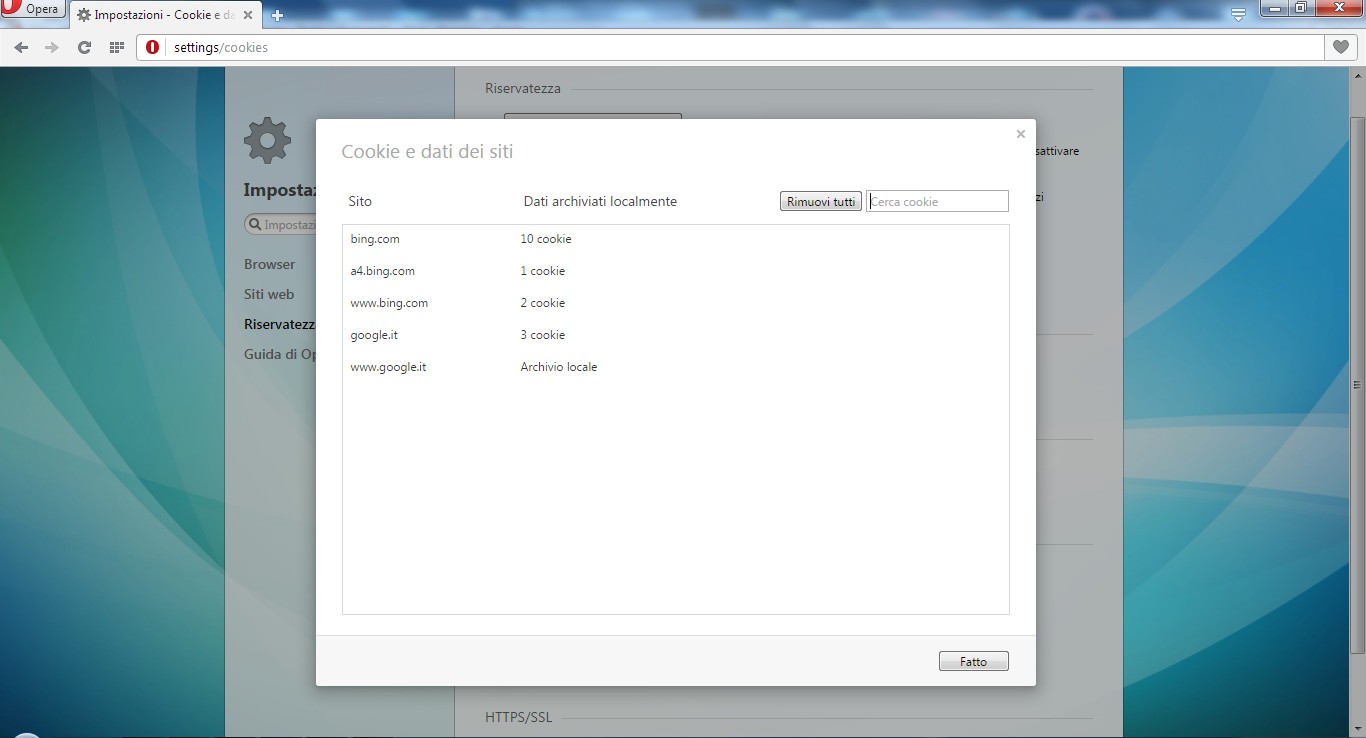Click the search icon in the settings search box
The height and width of the screenshot is (738, 1366).
tap(255, 224)
